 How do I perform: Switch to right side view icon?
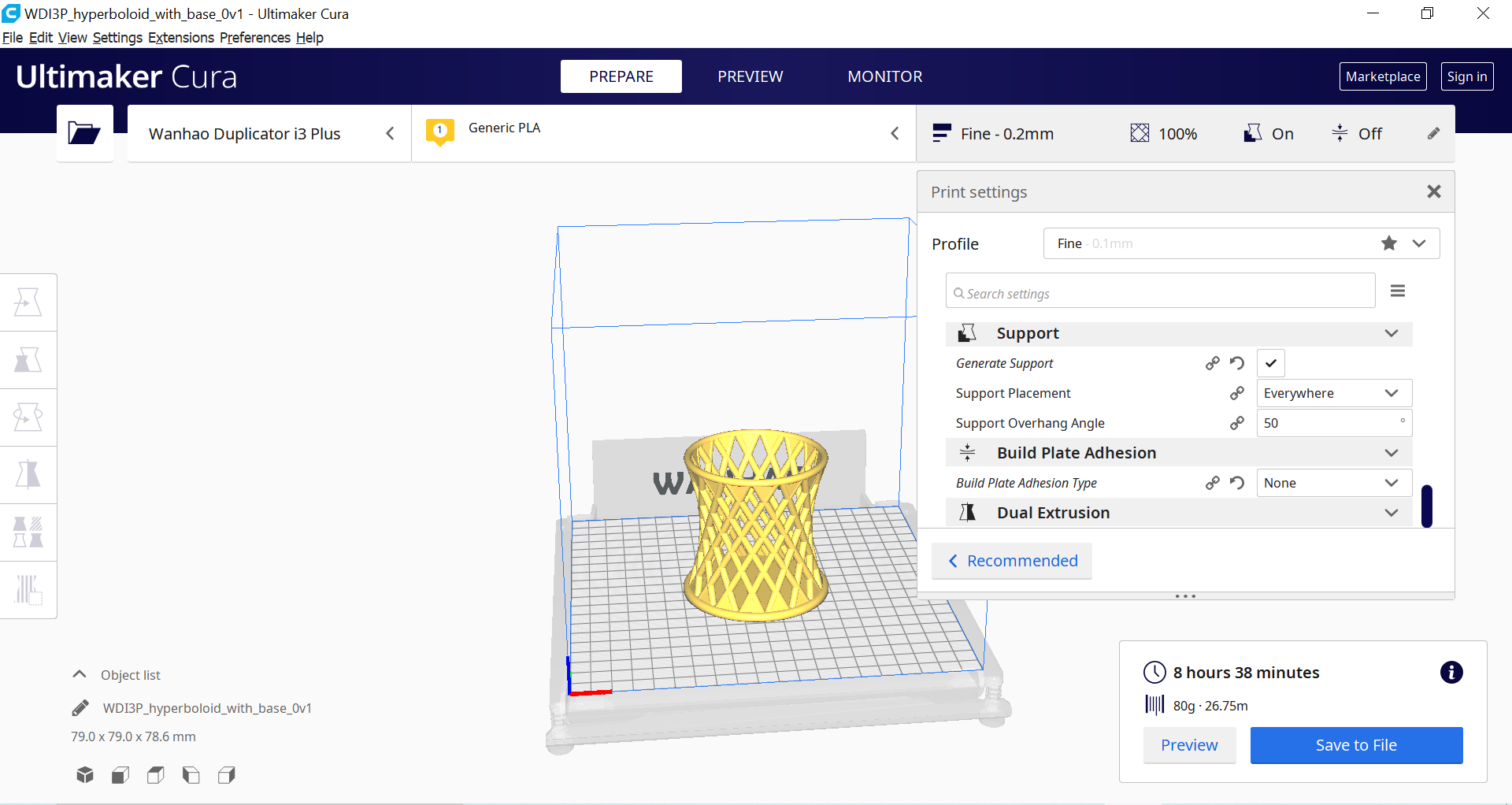coord(227,775)
